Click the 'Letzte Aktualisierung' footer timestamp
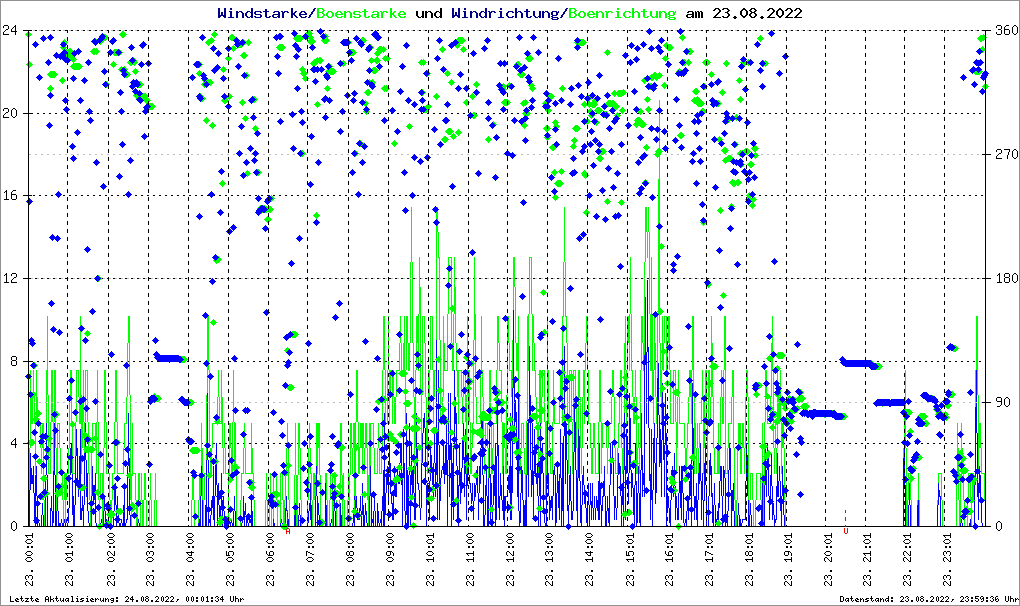Screen dimensions: 1020x606 [x=125, y=599]
